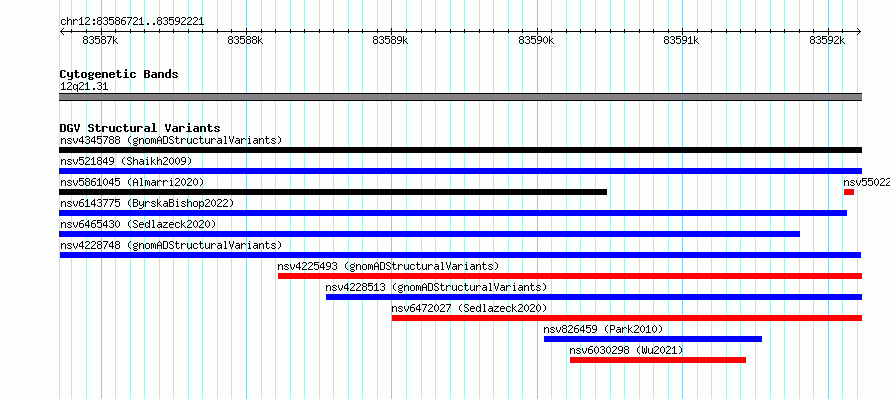Click the 83591k ruler position
Screen dimensions: 890x399
click(681, 40)
